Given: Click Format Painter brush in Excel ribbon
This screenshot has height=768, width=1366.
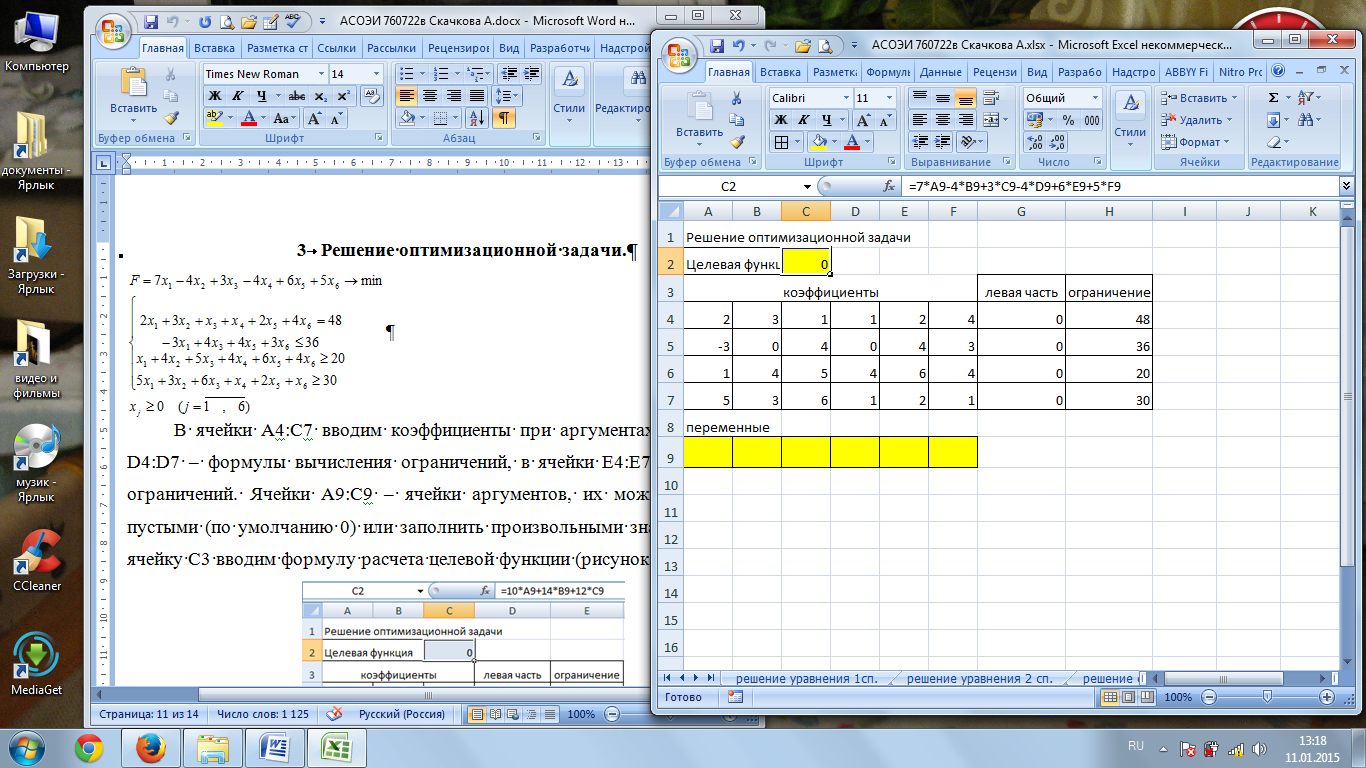Looking at the screenshot, I should (x=736, y=142).
